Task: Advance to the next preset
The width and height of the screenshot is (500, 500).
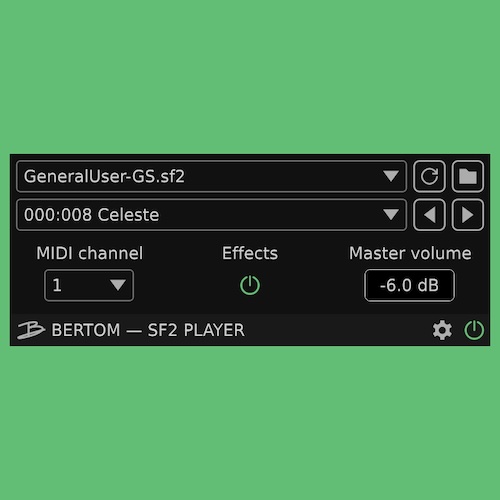Action: [x=468, y=215]
